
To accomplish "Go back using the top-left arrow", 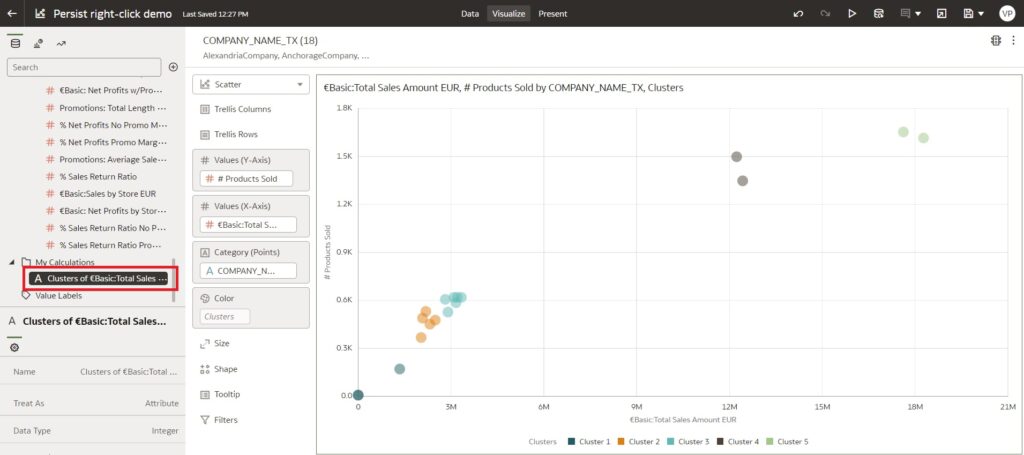I will 12,13.
